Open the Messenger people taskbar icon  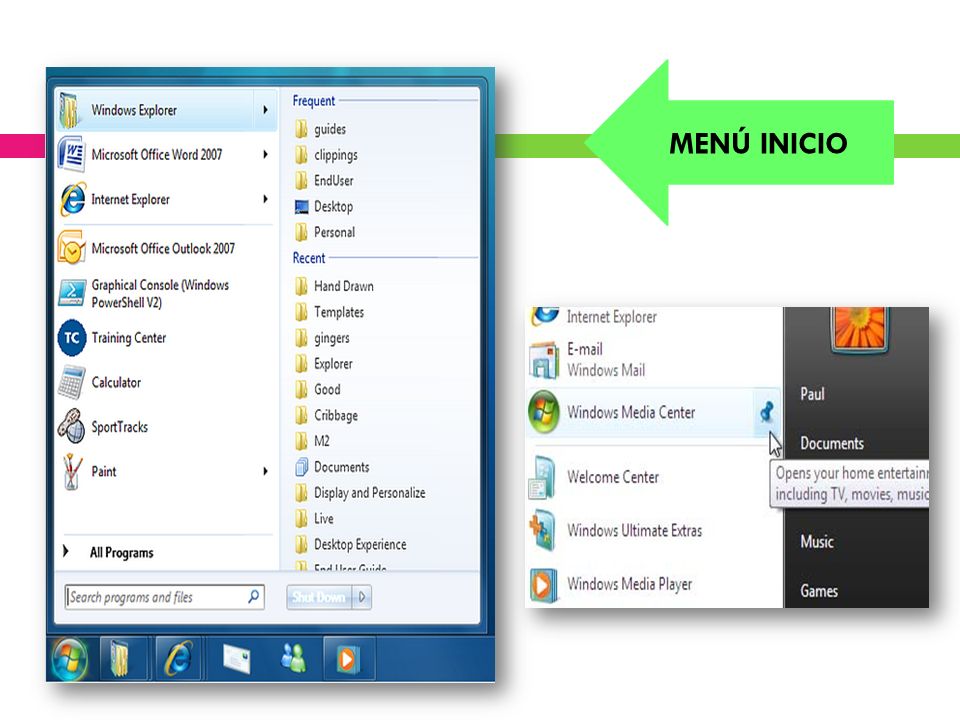click(293, 659)
